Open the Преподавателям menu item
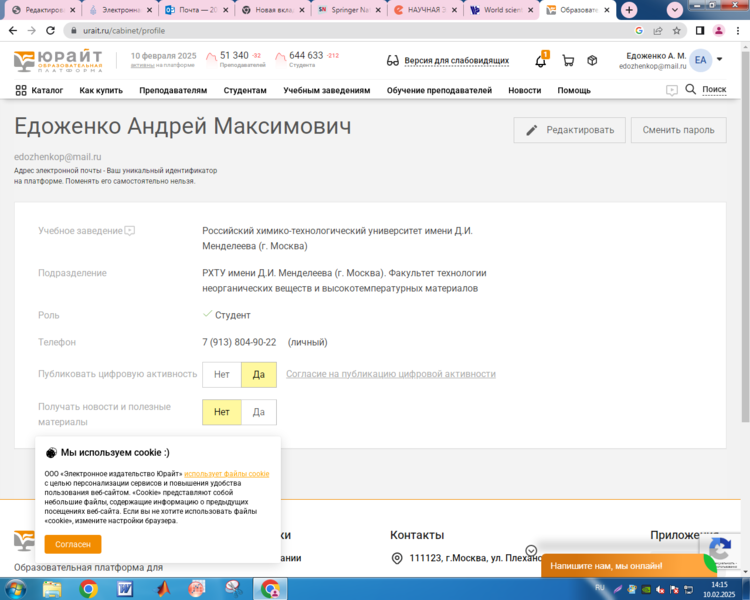This screenshot has width=750, height=600. (173, 90)
